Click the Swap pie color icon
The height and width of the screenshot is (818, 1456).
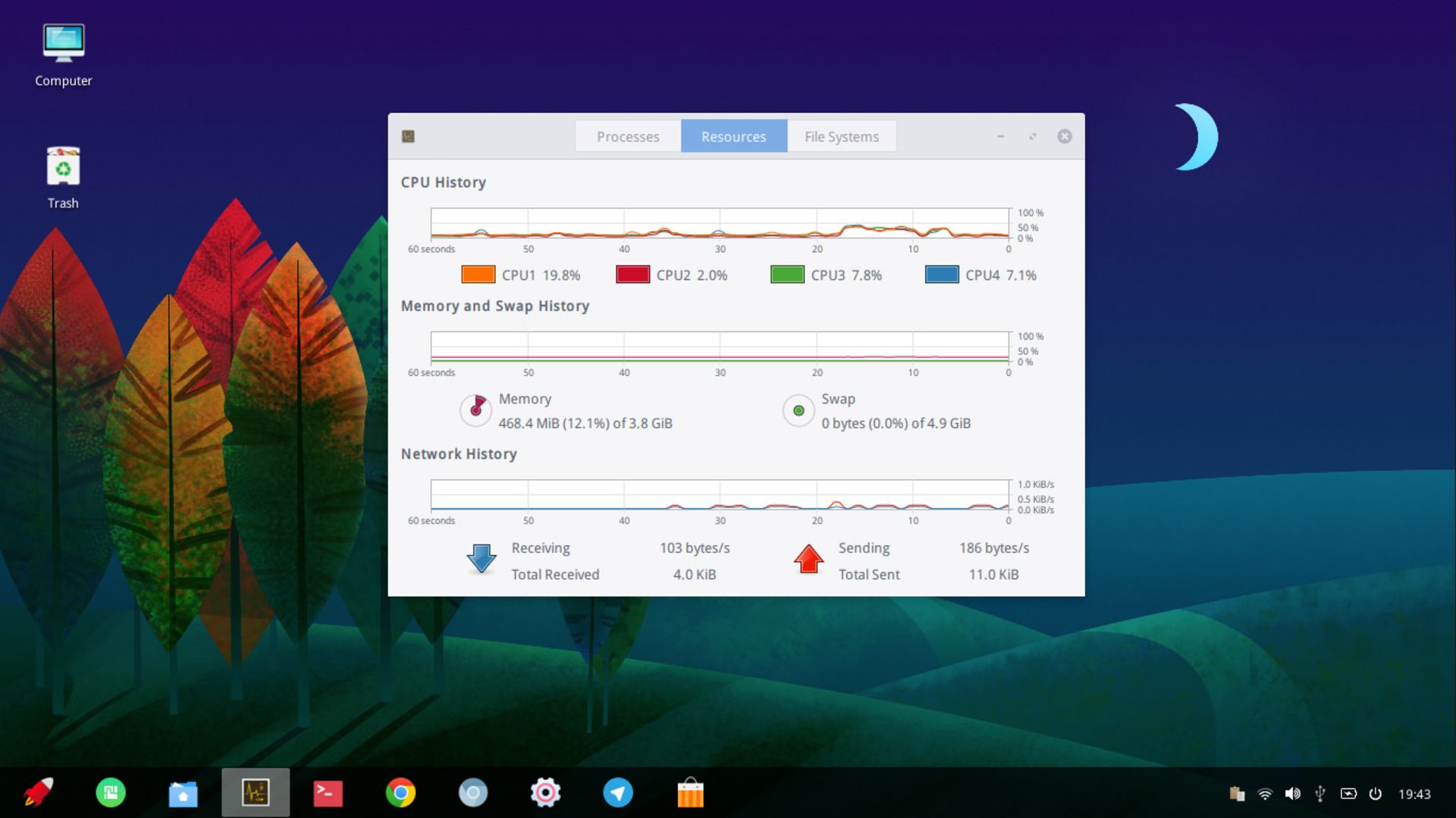[798, 411]
